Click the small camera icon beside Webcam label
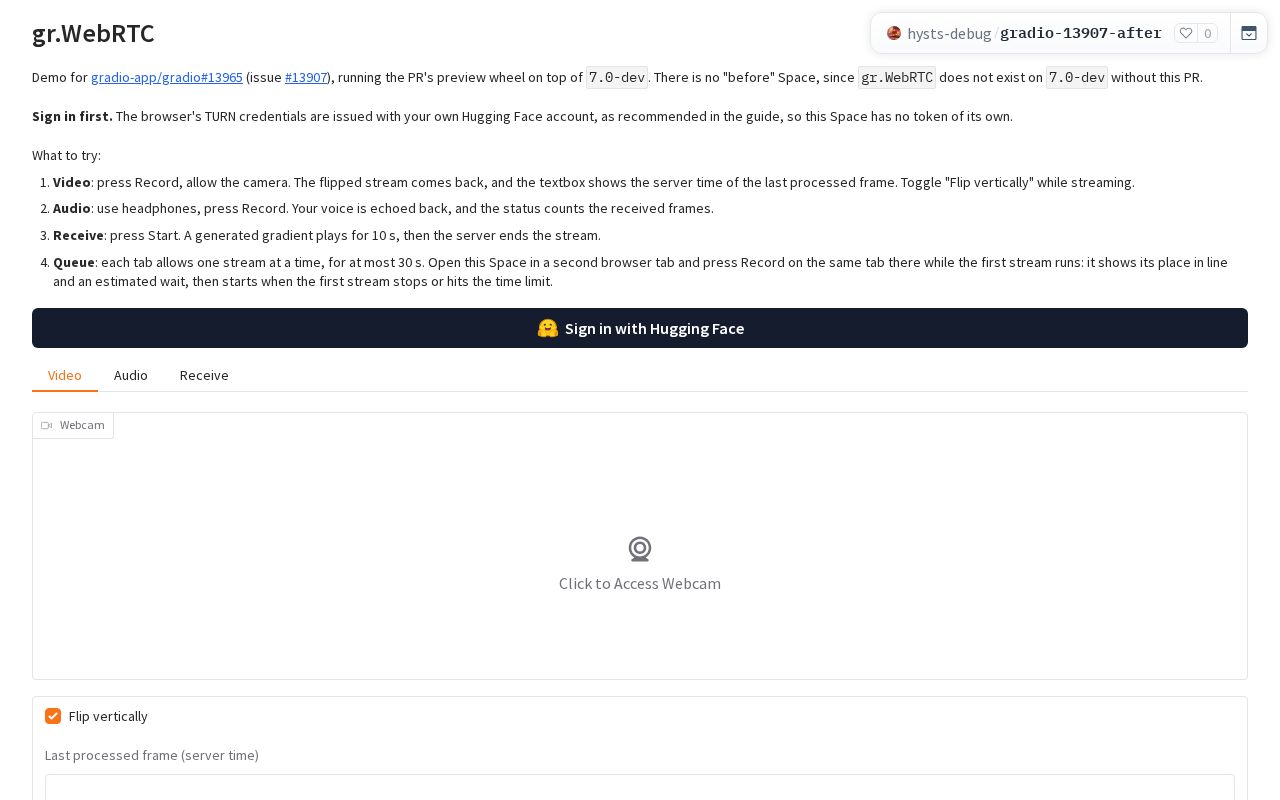The width and height of the screenshot is (1280, 800). [x=46, y=425]
